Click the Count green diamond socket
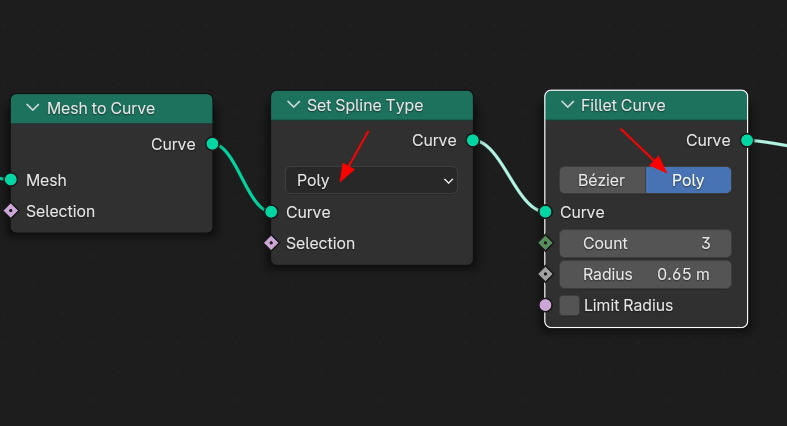The height and width of the screenshot is (426, 787). click(546, 243)
